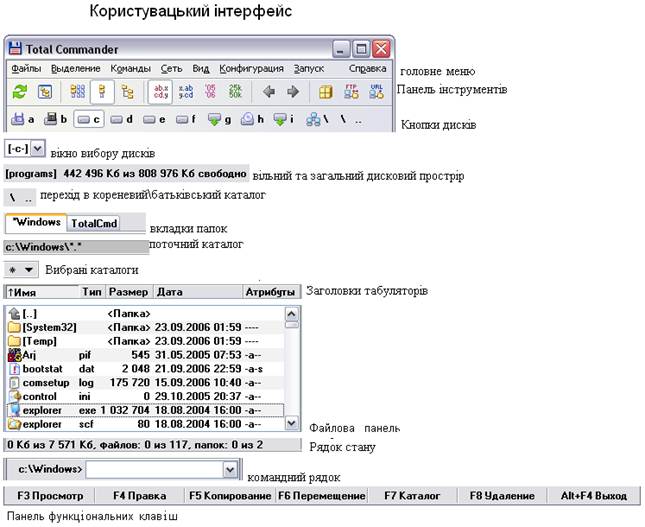645x527 pixels.
Task: Sort by the Размер column header
Action: click(x=129, y=292)
